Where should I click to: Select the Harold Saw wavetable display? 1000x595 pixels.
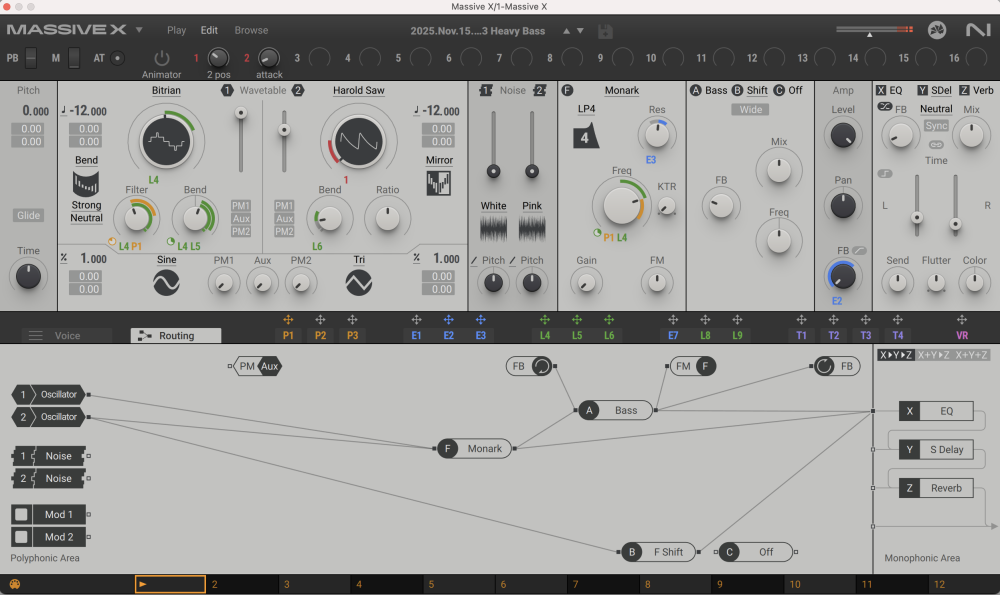[x=358, y=142]
